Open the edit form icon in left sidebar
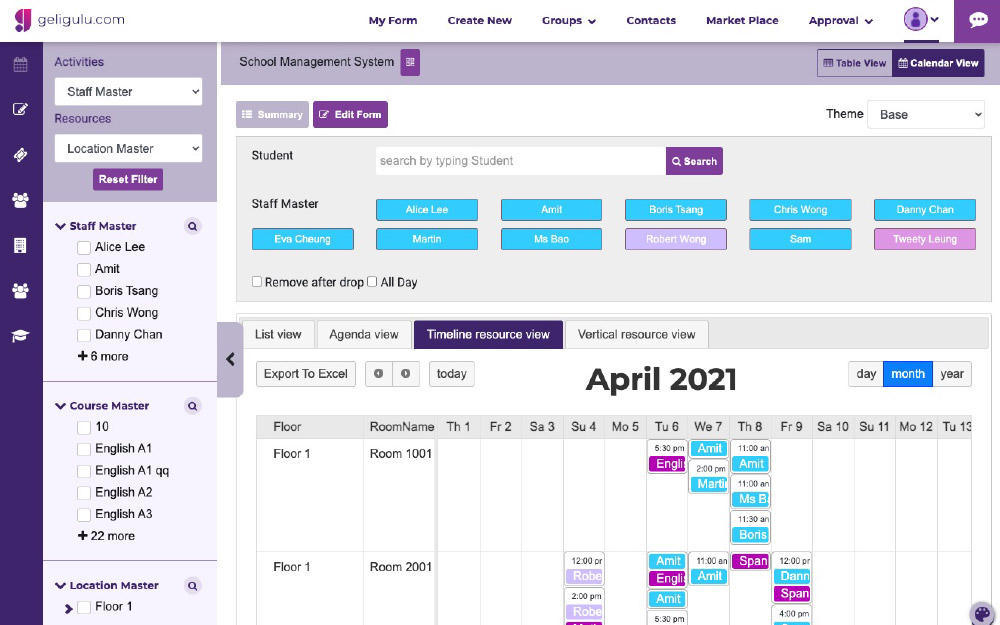The width and height of the screenshot is (1000, 625). [x=20, y=109]
